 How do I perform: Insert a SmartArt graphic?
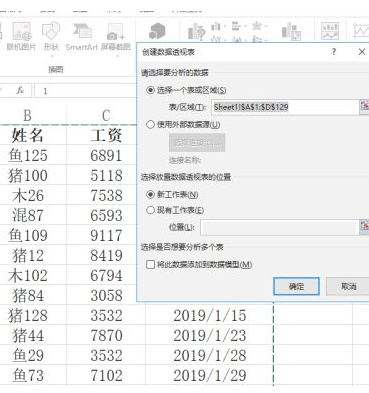(82, 36)
